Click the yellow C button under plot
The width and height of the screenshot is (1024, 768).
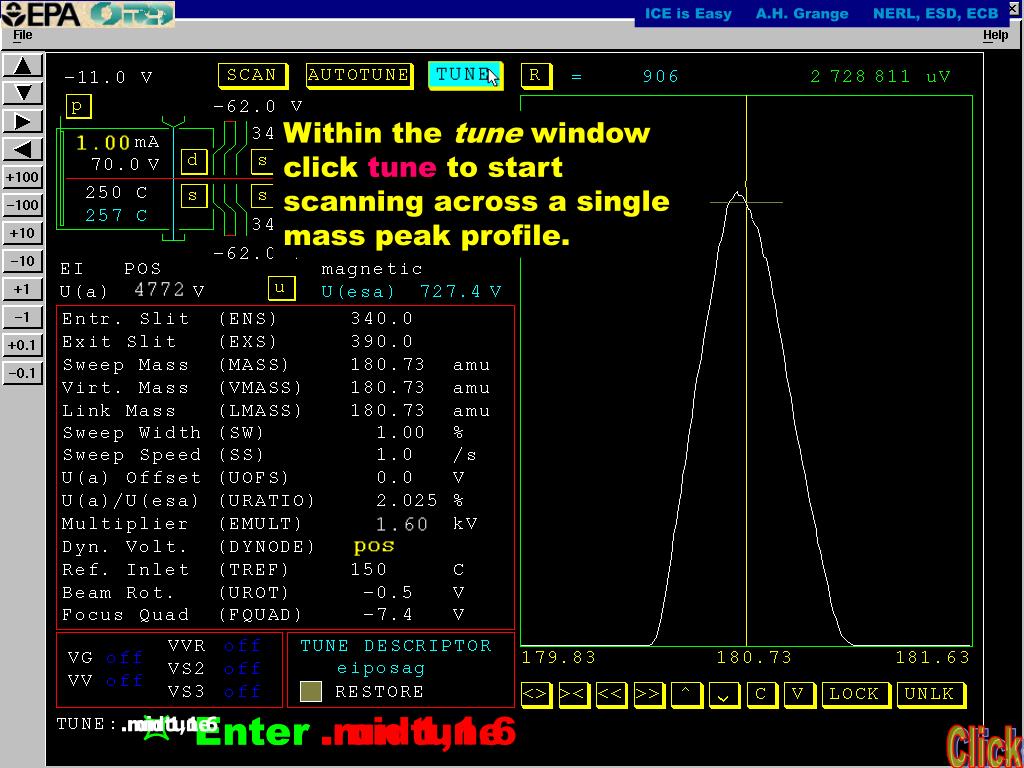click(x=761, y=694)
